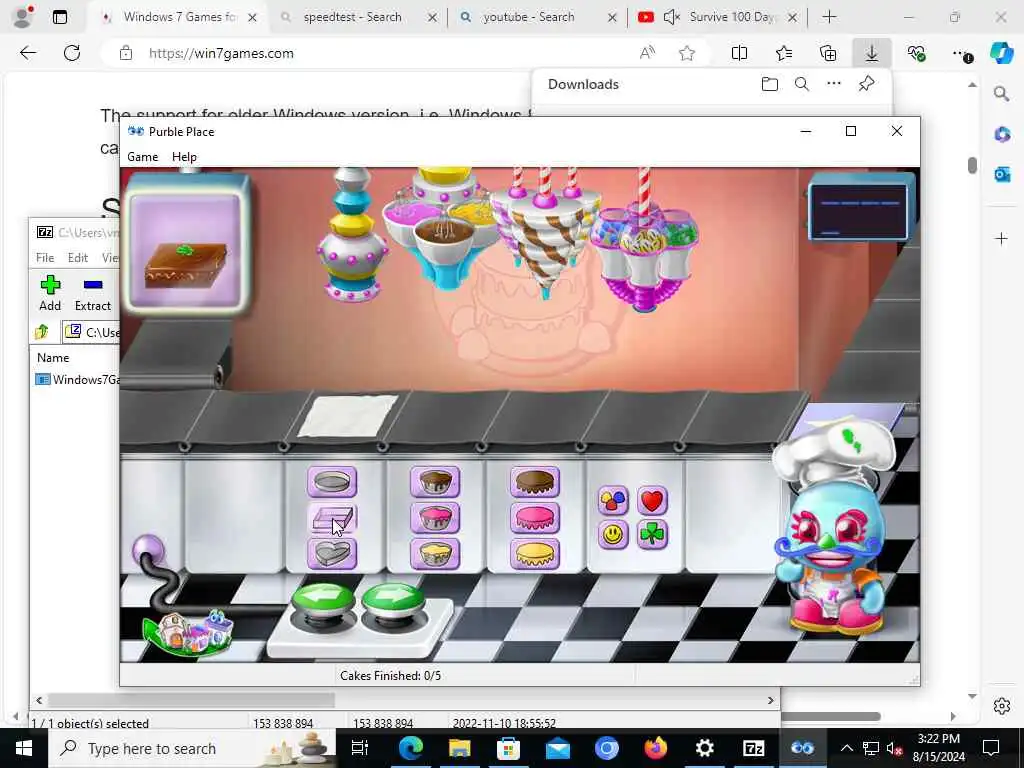
Task: Click the Add button in 7-Zip toolbar
Action: pos(50,293)
